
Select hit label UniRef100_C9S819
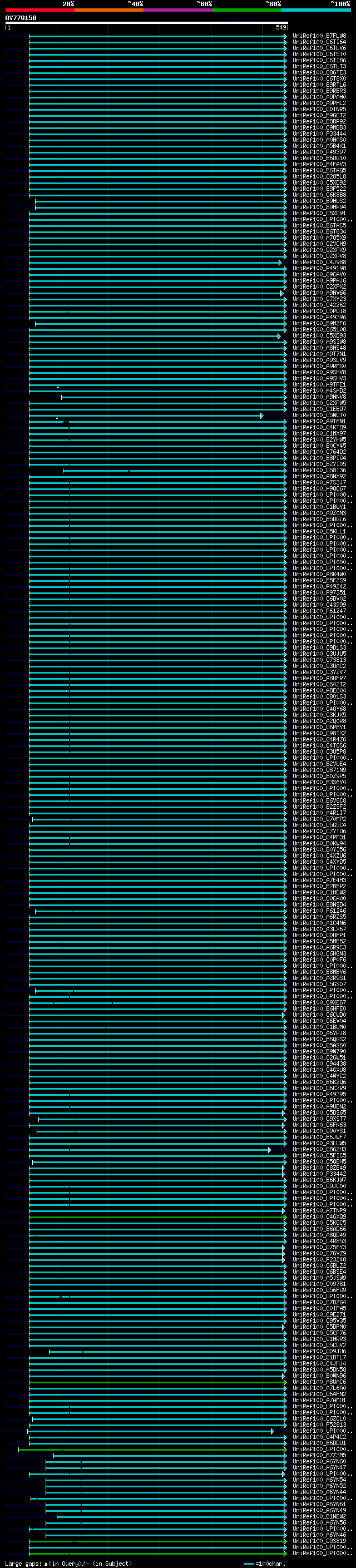(x=319, y=1541)
